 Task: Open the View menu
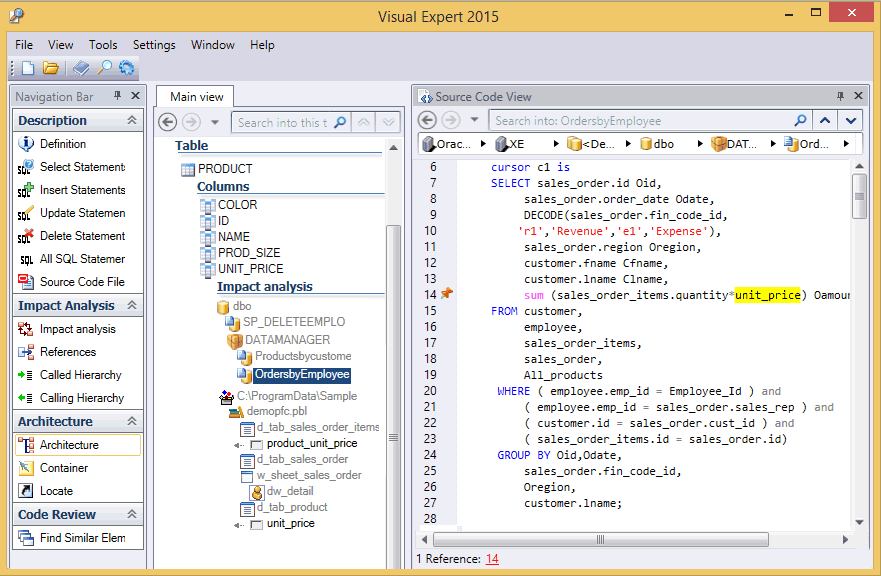coord(60,45)
